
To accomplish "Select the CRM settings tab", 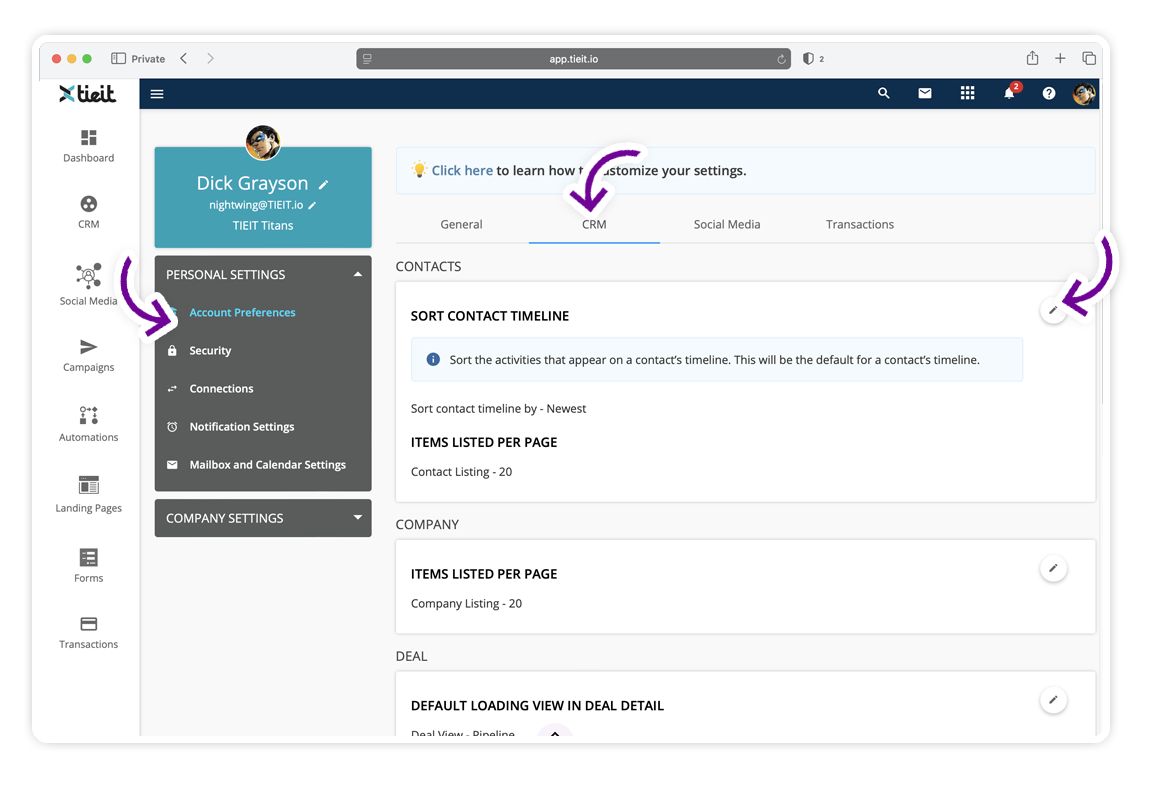I will (594, 224).
